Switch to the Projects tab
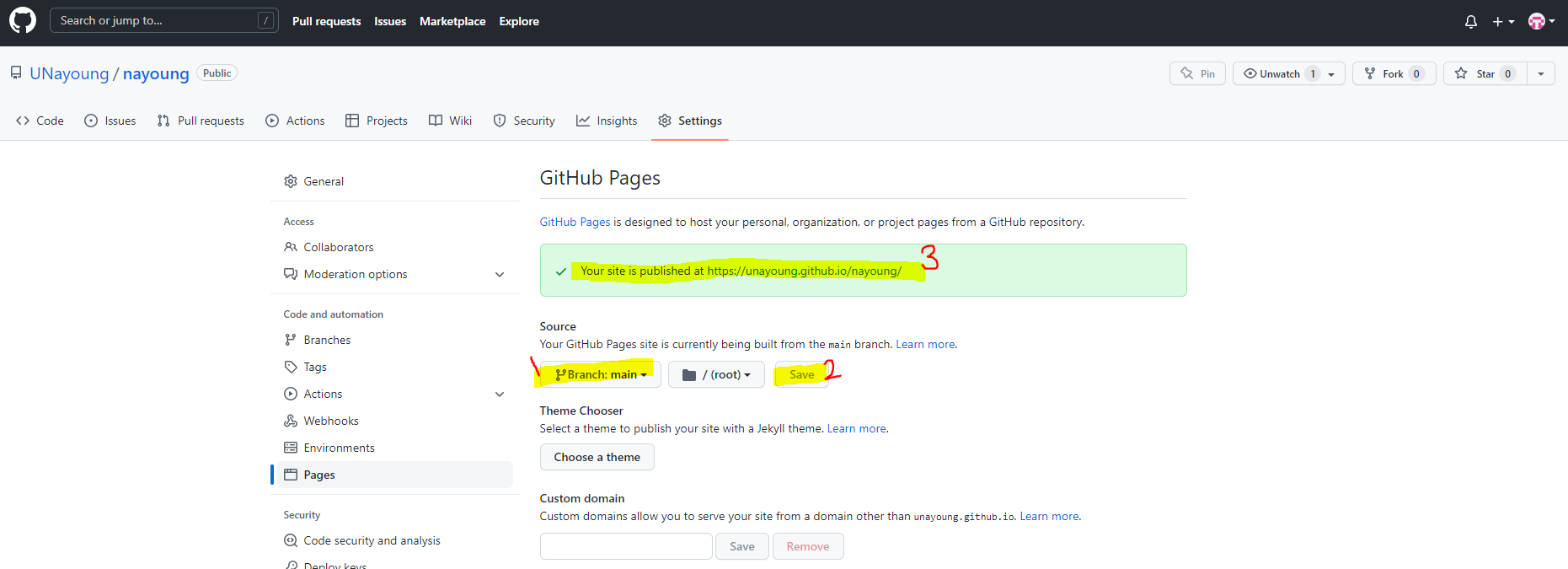1568x569 pixels. coord(377,121)
